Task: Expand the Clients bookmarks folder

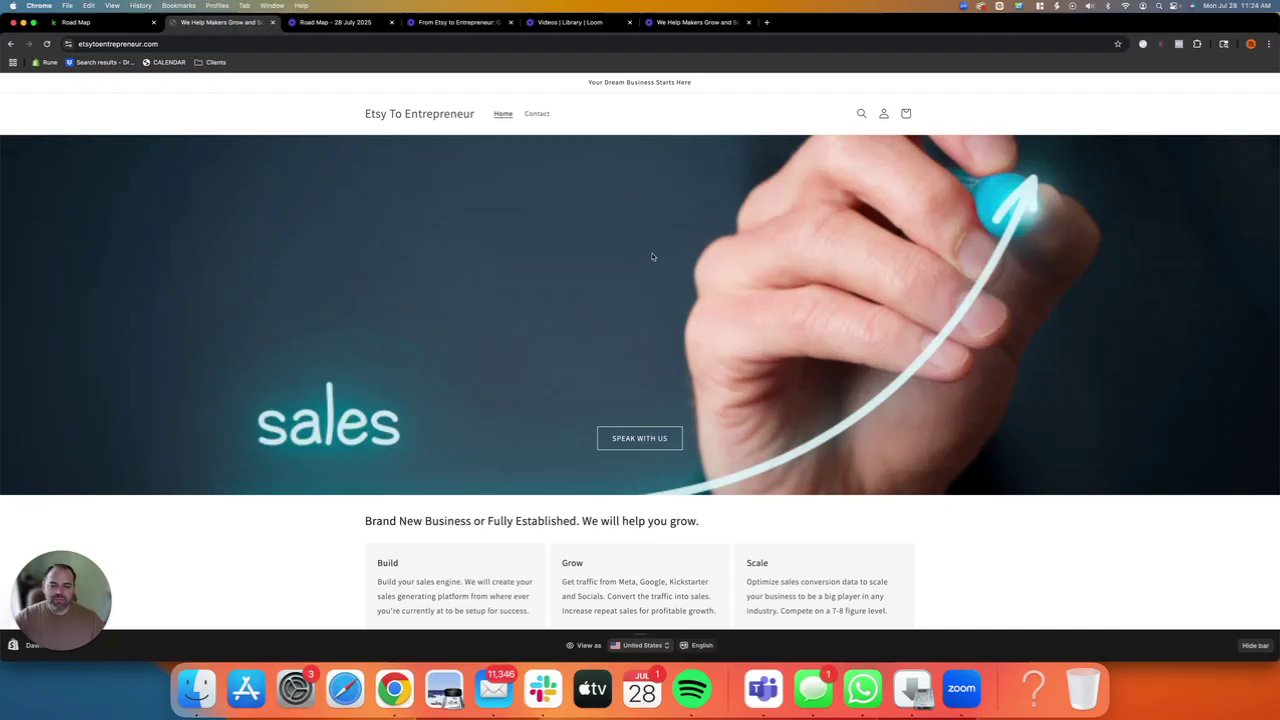Action: point(210,62)
